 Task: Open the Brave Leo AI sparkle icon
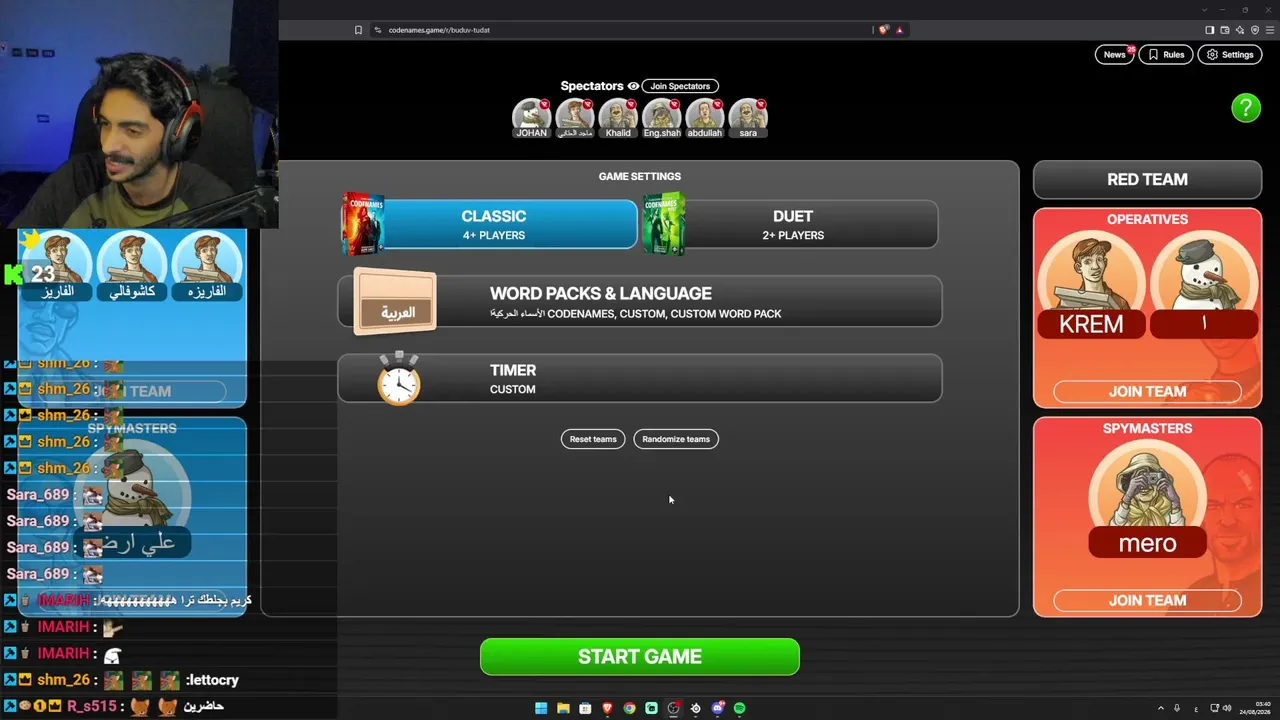point(1240,30)
